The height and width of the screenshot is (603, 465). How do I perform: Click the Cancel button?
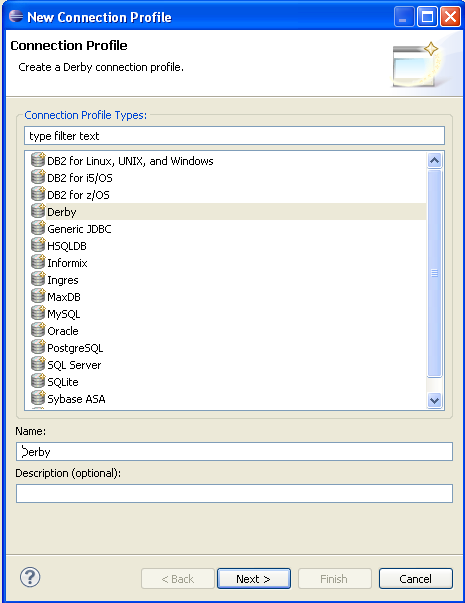pyautogui.click(x=415, y=578)
